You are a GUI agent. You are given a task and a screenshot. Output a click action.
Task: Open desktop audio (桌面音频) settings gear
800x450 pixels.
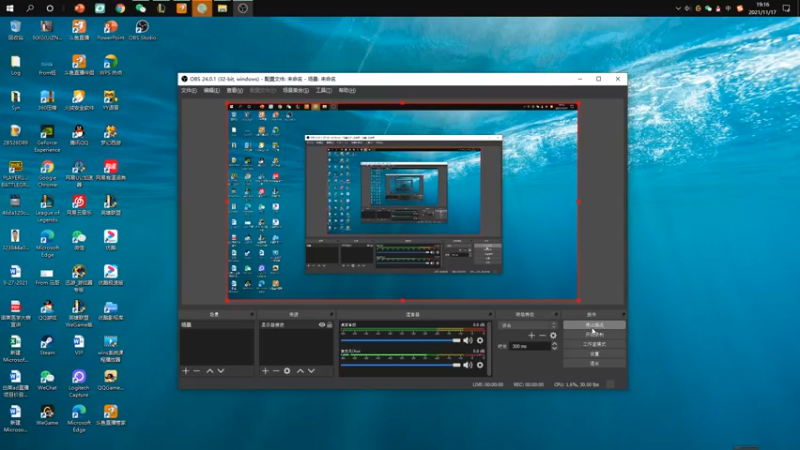[x=480, y=340]
